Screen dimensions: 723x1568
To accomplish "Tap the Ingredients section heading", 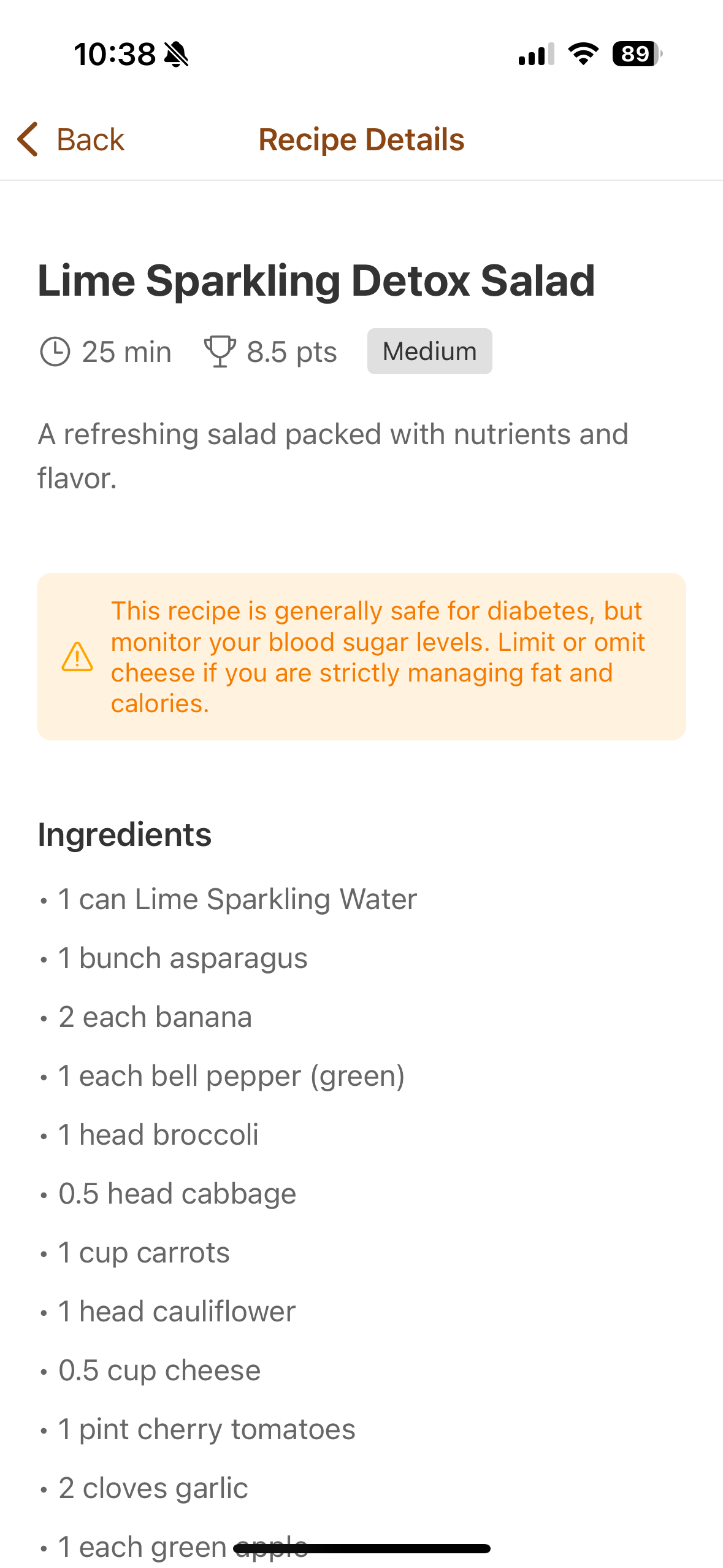I will 124,835.
